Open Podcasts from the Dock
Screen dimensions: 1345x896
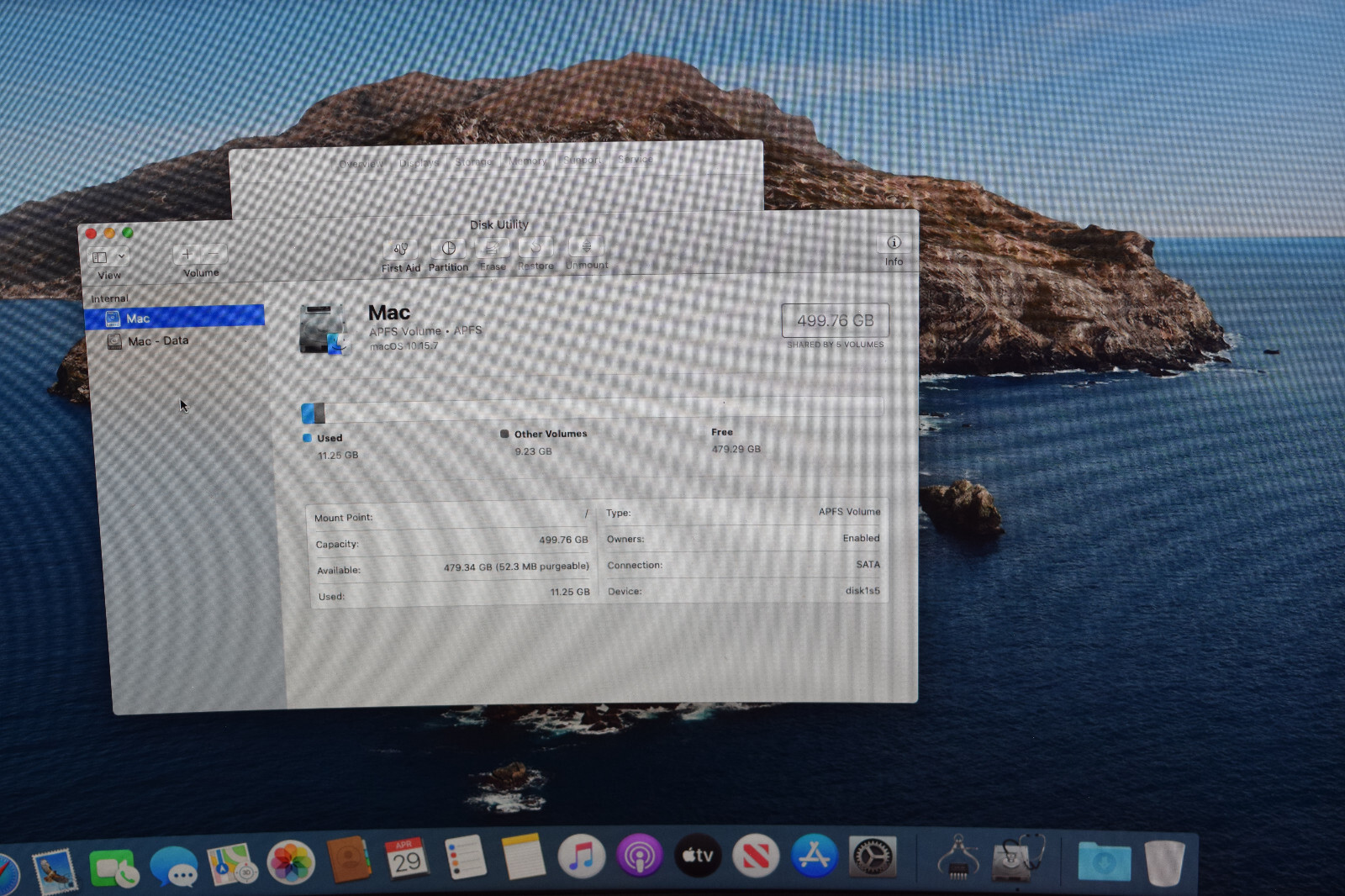(640, 856)
